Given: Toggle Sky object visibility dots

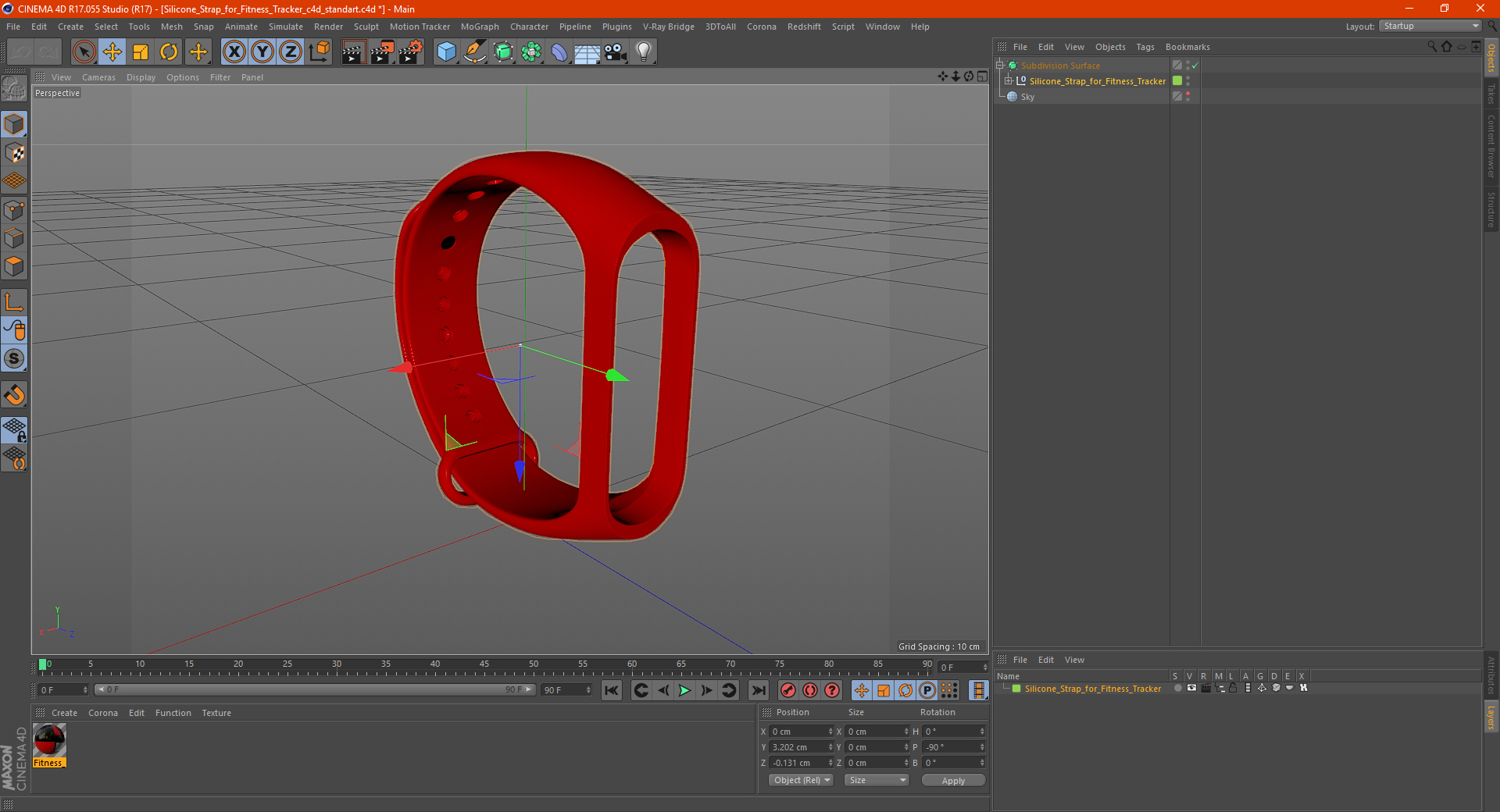Looking at the screenshot, I should coord(1188,96).
